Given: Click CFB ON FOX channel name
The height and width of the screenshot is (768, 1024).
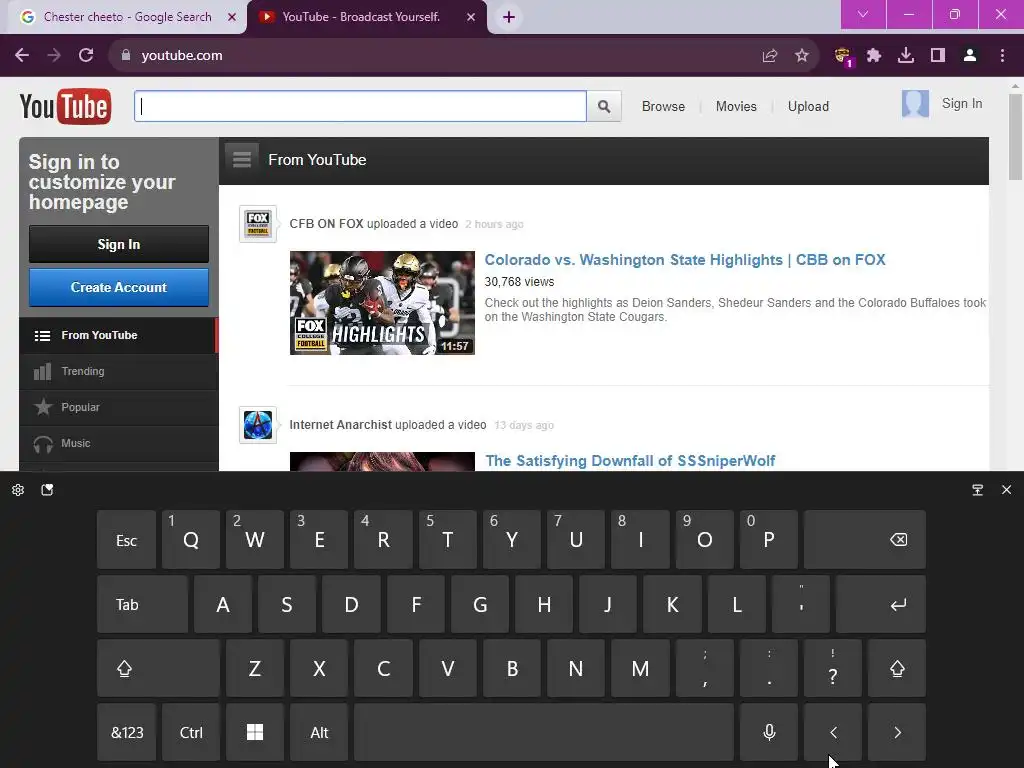Looking at the screenshot, I should pos(327,223).
